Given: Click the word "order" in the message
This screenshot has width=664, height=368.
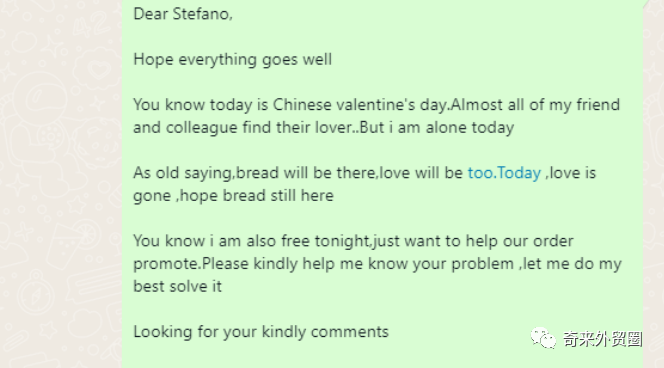Looking at the screenshot, I should coord(553,241).
